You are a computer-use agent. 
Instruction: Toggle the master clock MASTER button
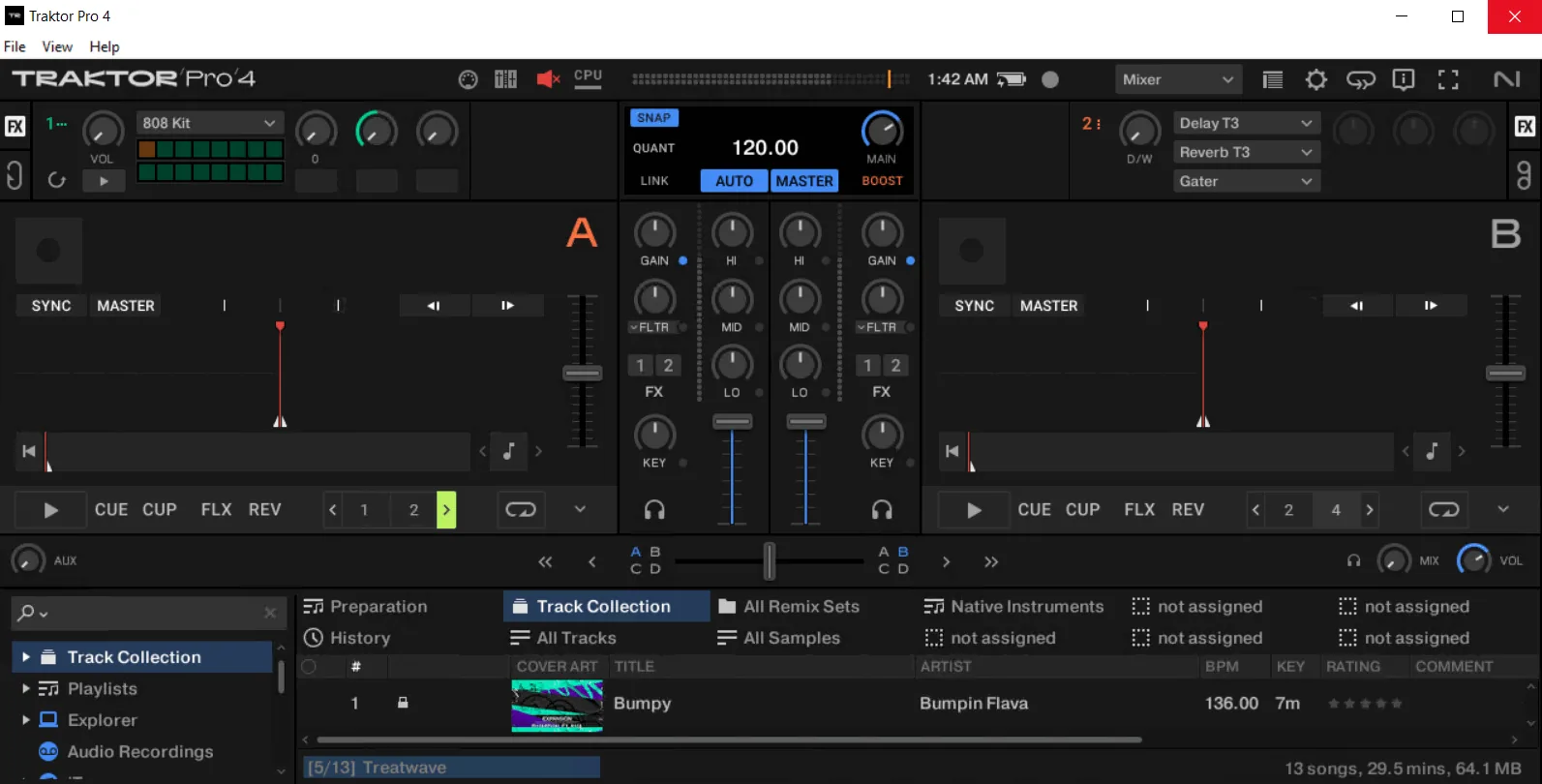pyautogui.click(x=804, y=181)
